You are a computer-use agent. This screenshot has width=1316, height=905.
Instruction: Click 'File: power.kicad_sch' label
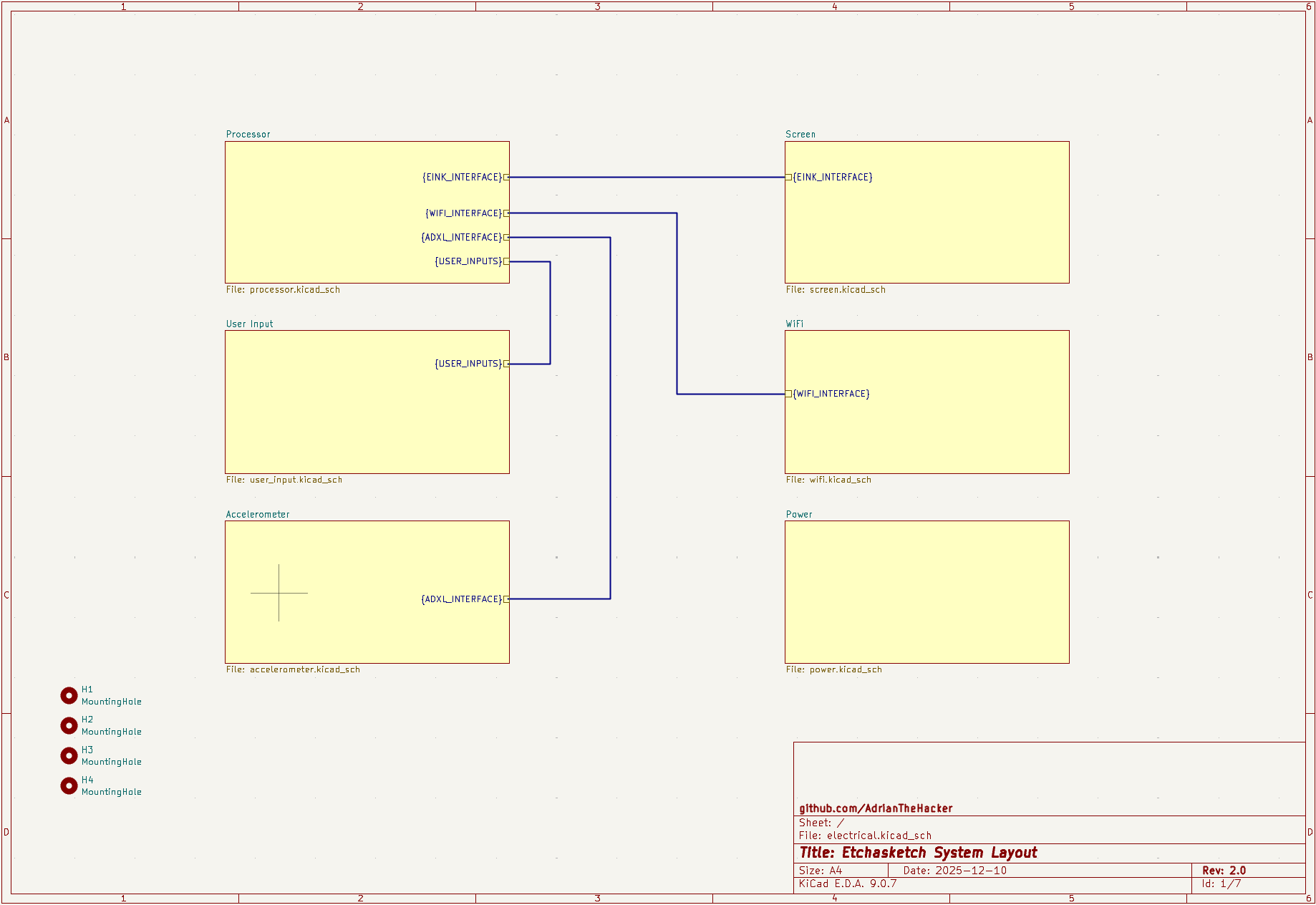coord(834,669)
